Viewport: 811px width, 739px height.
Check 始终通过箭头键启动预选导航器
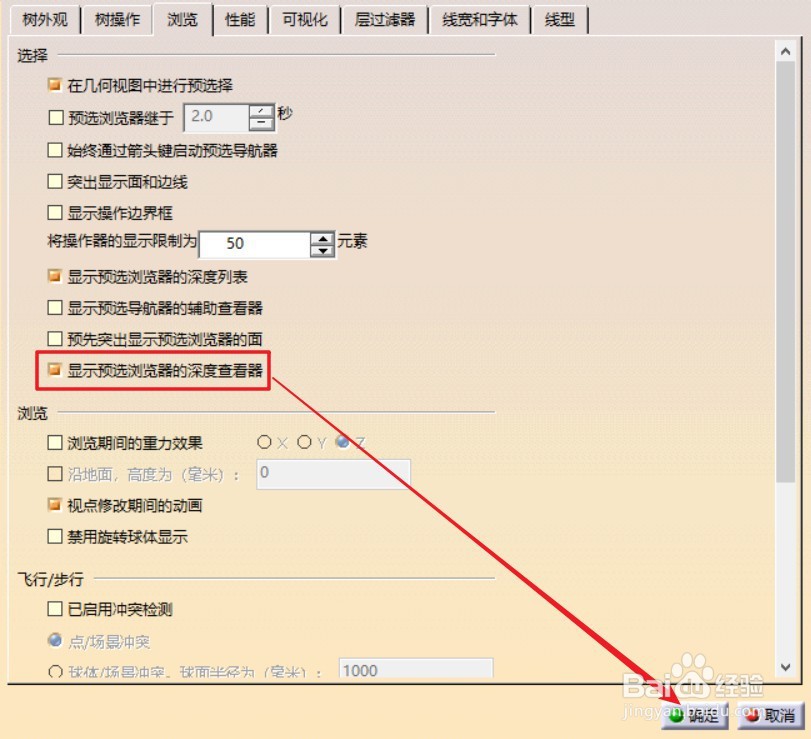[x=55, y=150]
